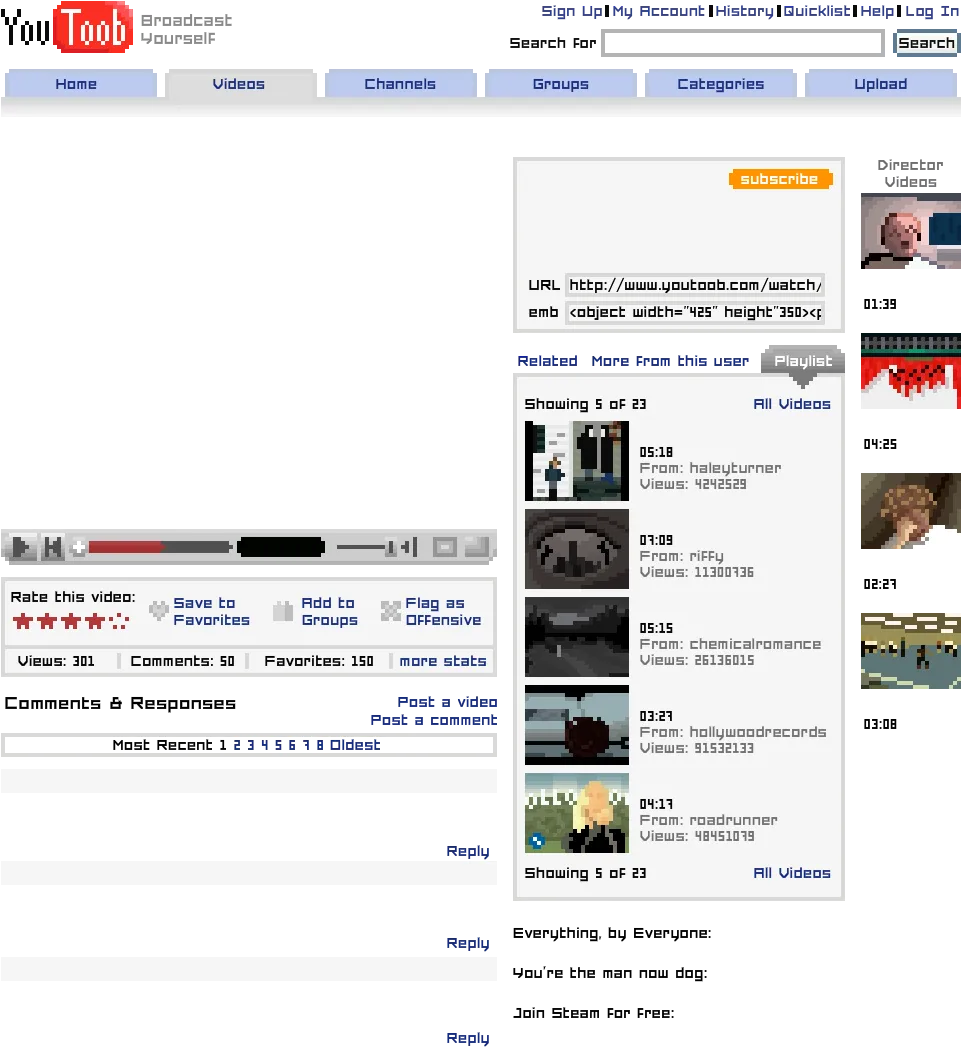The image size is (961, 1047).
Task: Click the play button on the video player
Action: 22,548
